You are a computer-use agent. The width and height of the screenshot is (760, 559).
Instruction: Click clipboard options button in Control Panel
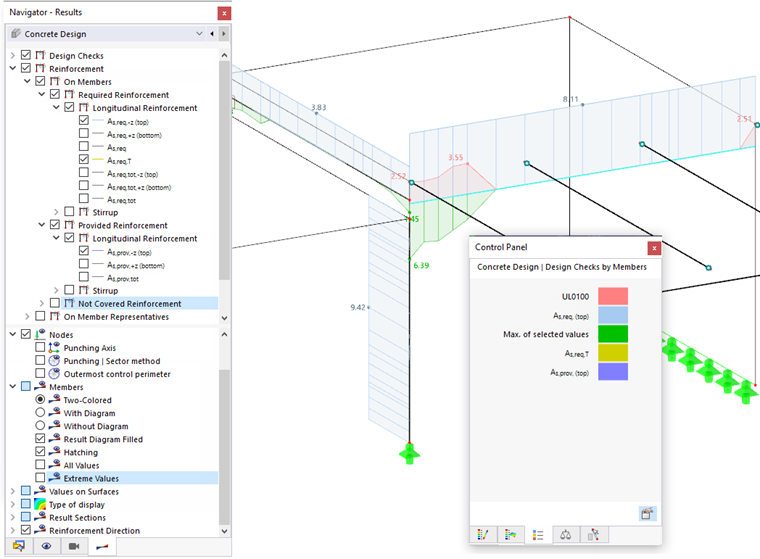click(x=647, y=513)
